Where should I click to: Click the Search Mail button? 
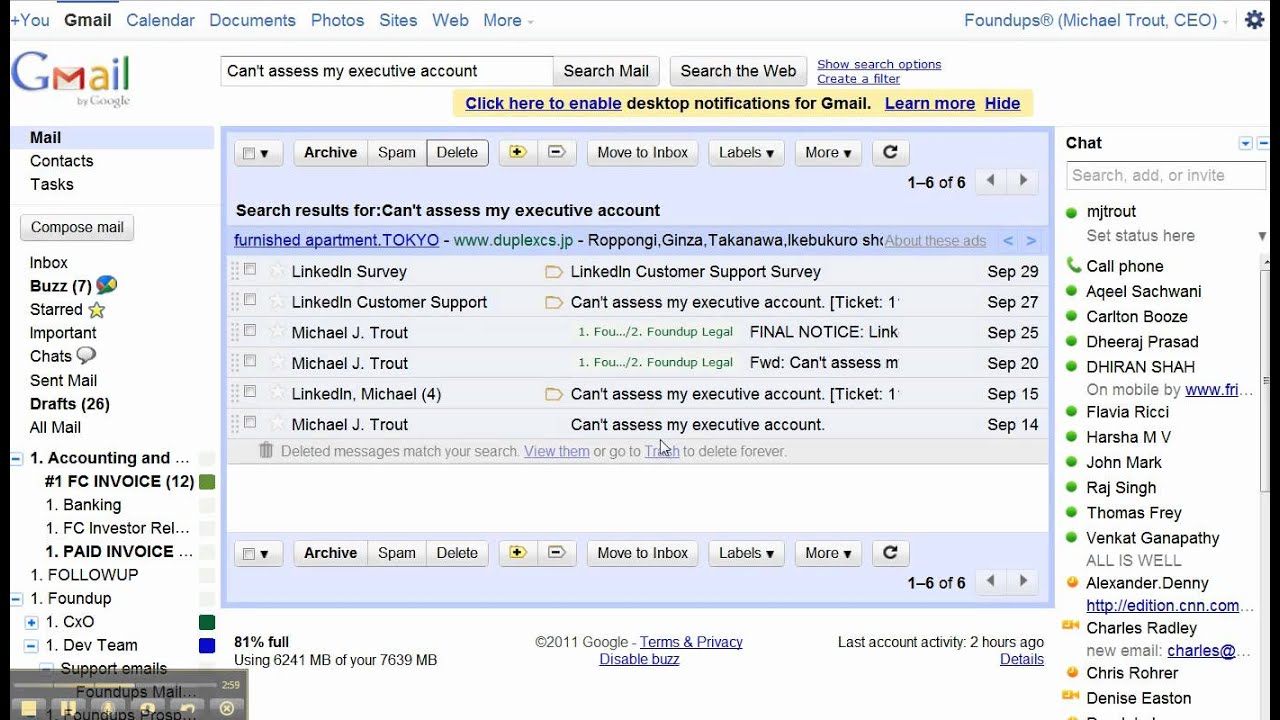(x=606, y=71)
